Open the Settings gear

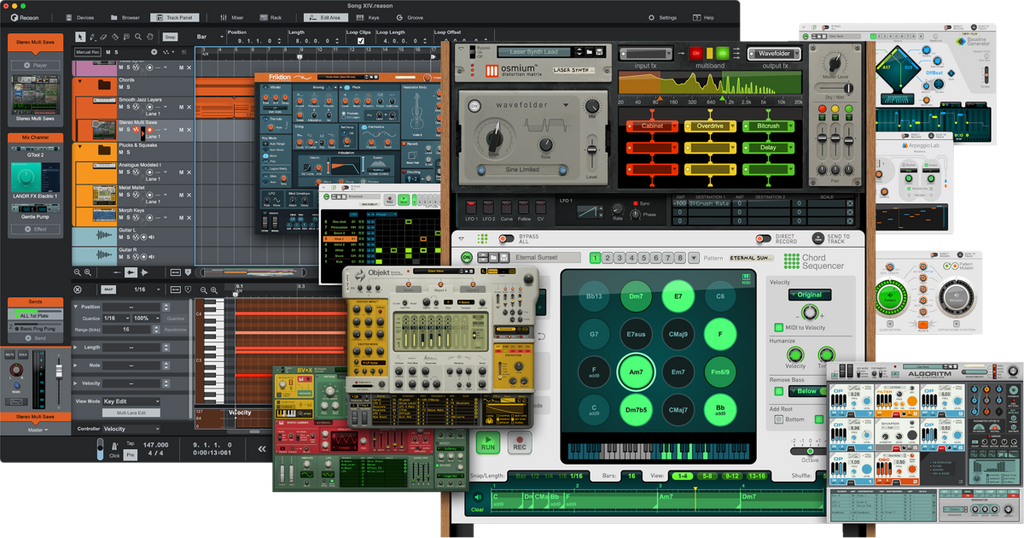[x=651, y=18]
